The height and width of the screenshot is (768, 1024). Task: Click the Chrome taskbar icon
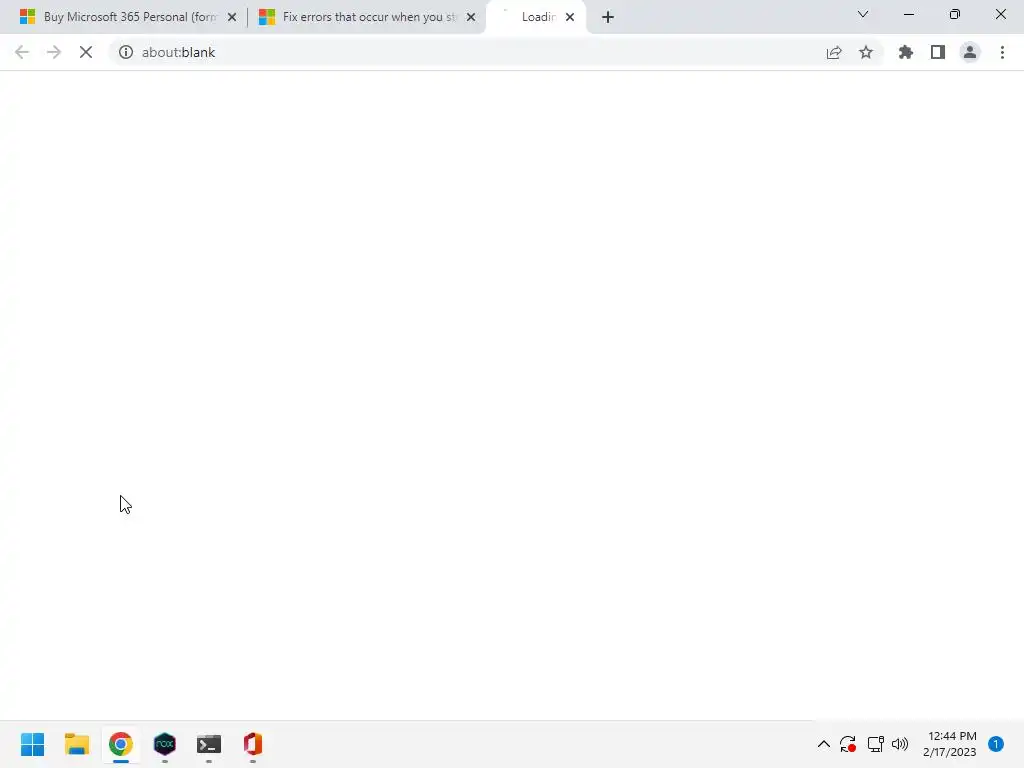pos(121,744)
